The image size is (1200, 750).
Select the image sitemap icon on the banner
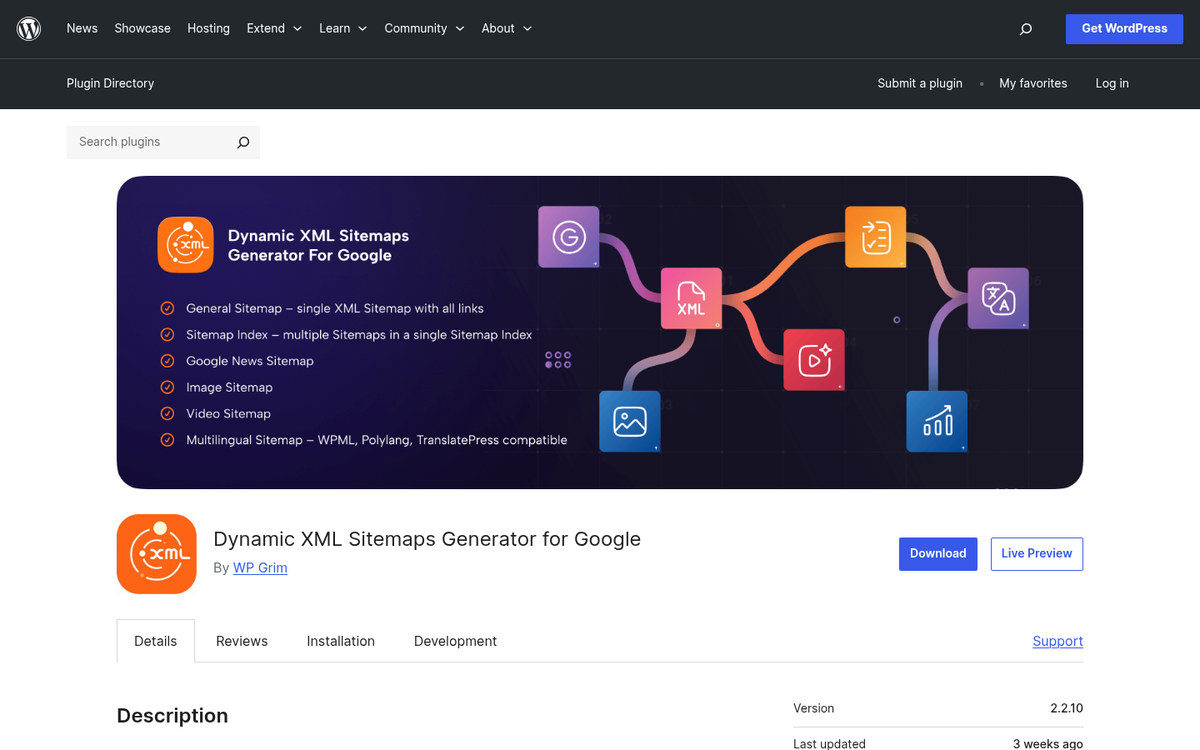click(629, 421)
